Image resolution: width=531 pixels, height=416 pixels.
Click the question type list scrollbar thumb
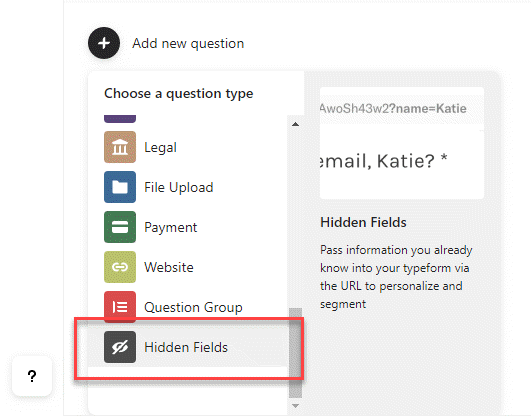pos(295,353)
